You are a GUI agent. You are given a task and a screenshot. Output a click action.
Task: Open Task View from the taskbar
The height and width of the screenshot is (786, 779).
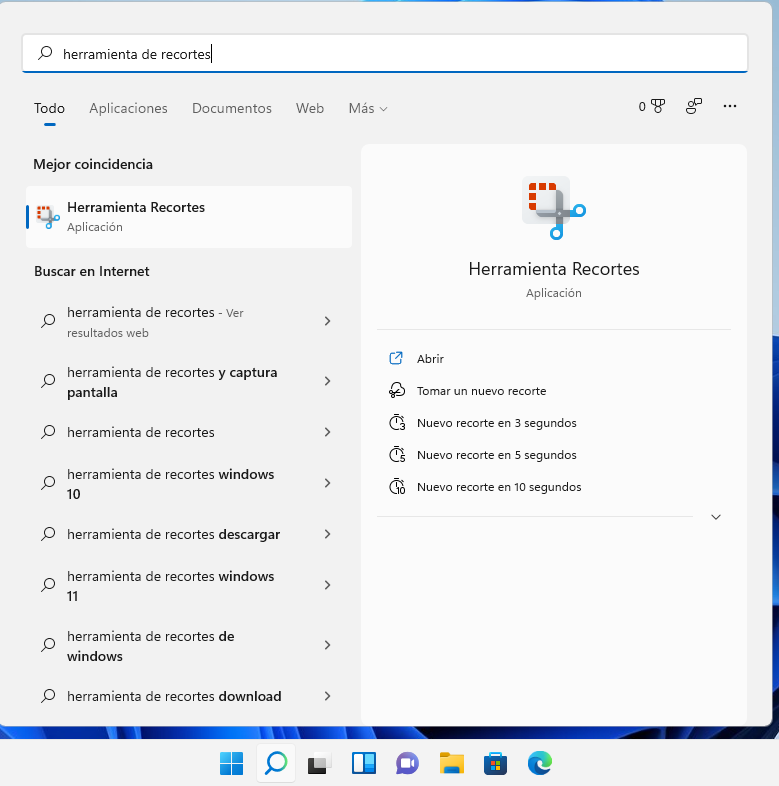(x=319, y=763)
